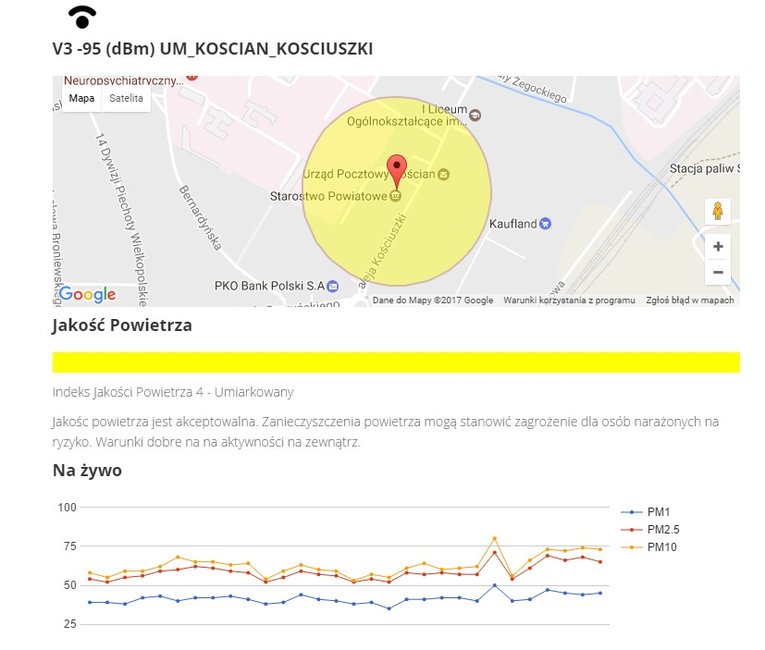This screenshot has height=650, width=765.
Task: Click the WiFi signal icon at top
Action: 83,17
